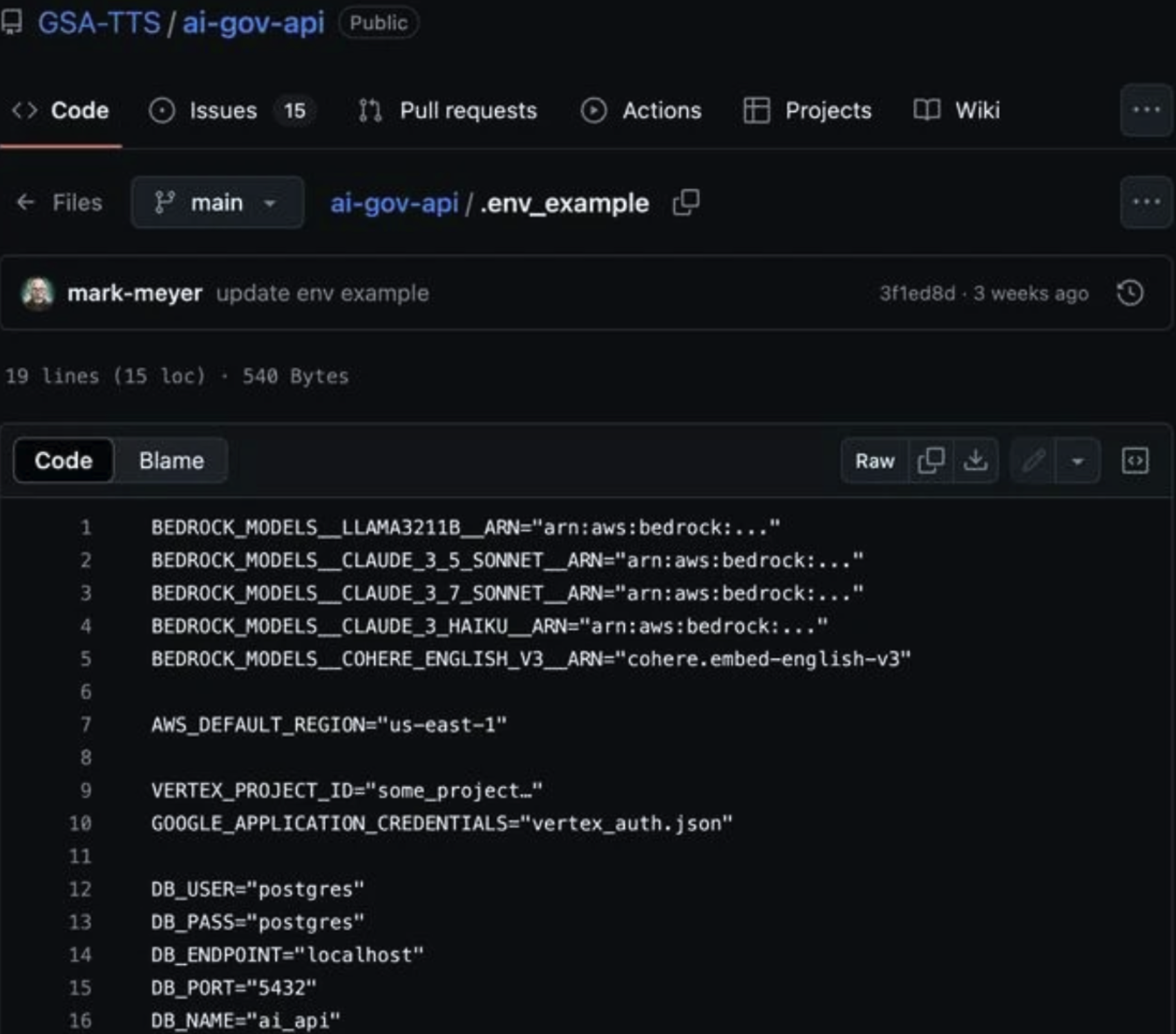Image resolution: width=1176 pixels, height=1034 pixels.
Task: Click the Issues count badge 15
Action: pos(294,111)
